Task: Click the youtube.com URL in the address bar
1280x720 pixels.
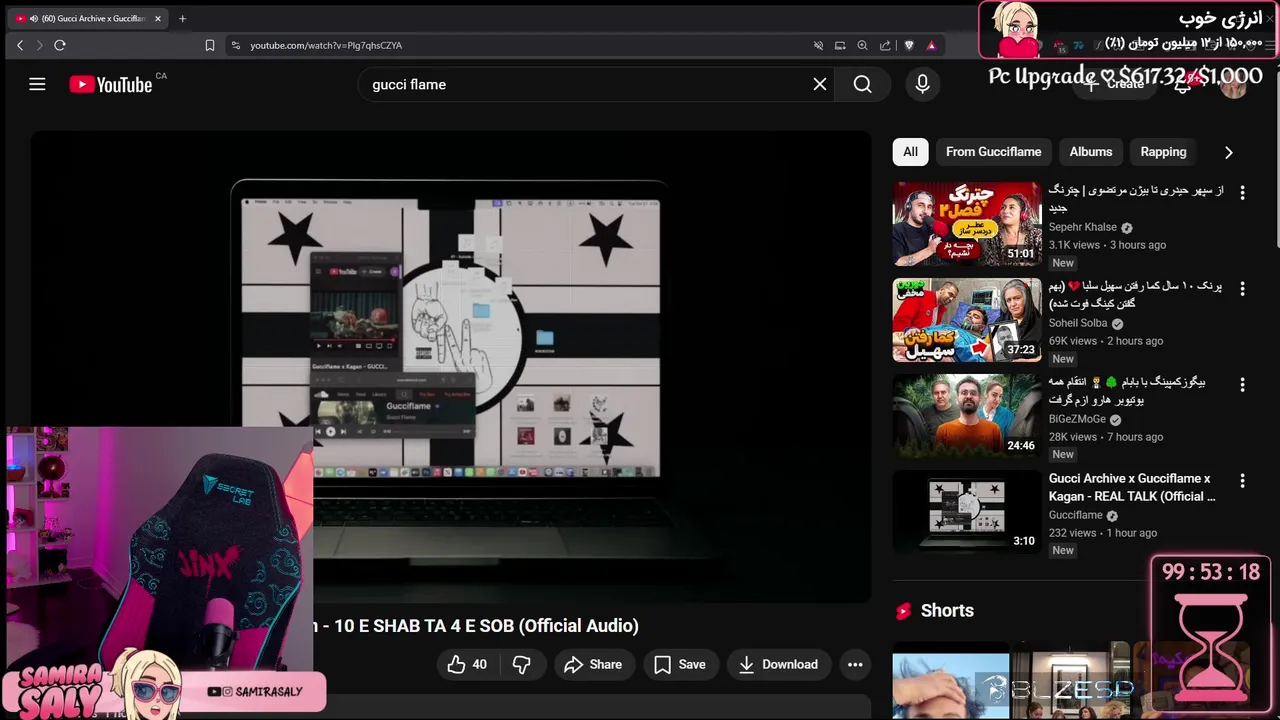Action: pos(326,45)
